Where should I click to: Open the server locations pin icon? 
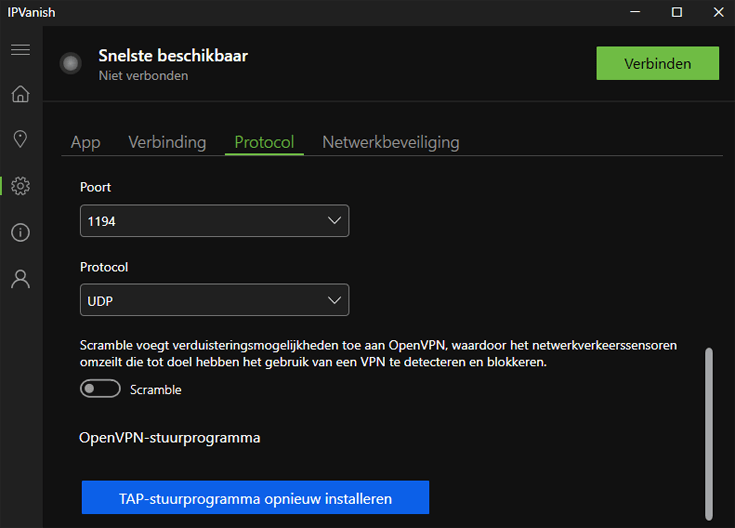(x=20, y=139)
